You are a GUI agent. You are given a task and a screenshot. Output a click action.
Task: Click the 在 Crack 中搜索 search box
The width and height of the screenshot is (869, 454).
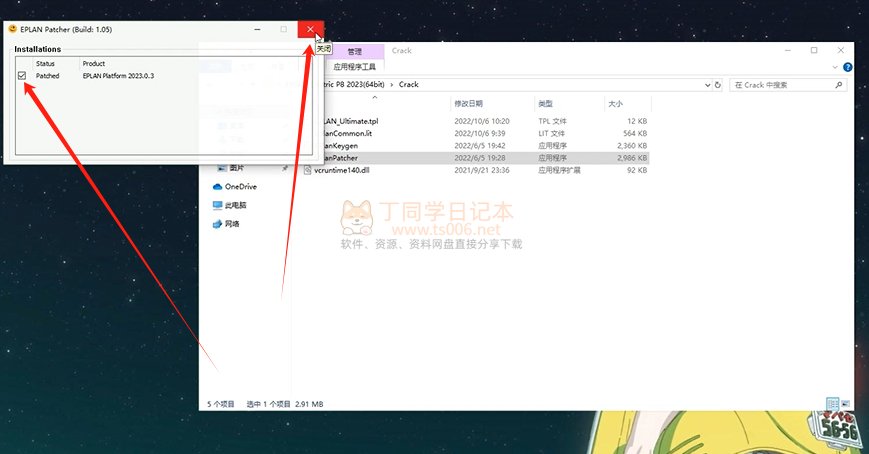pyautogui.click(x=790, y=85)
